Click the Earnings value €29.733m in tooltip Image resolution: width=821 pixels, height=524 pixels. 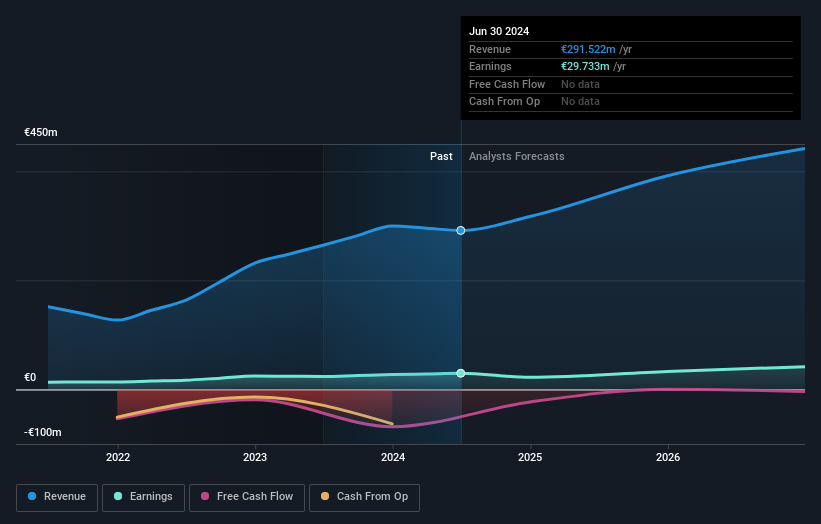click(585, 66)
